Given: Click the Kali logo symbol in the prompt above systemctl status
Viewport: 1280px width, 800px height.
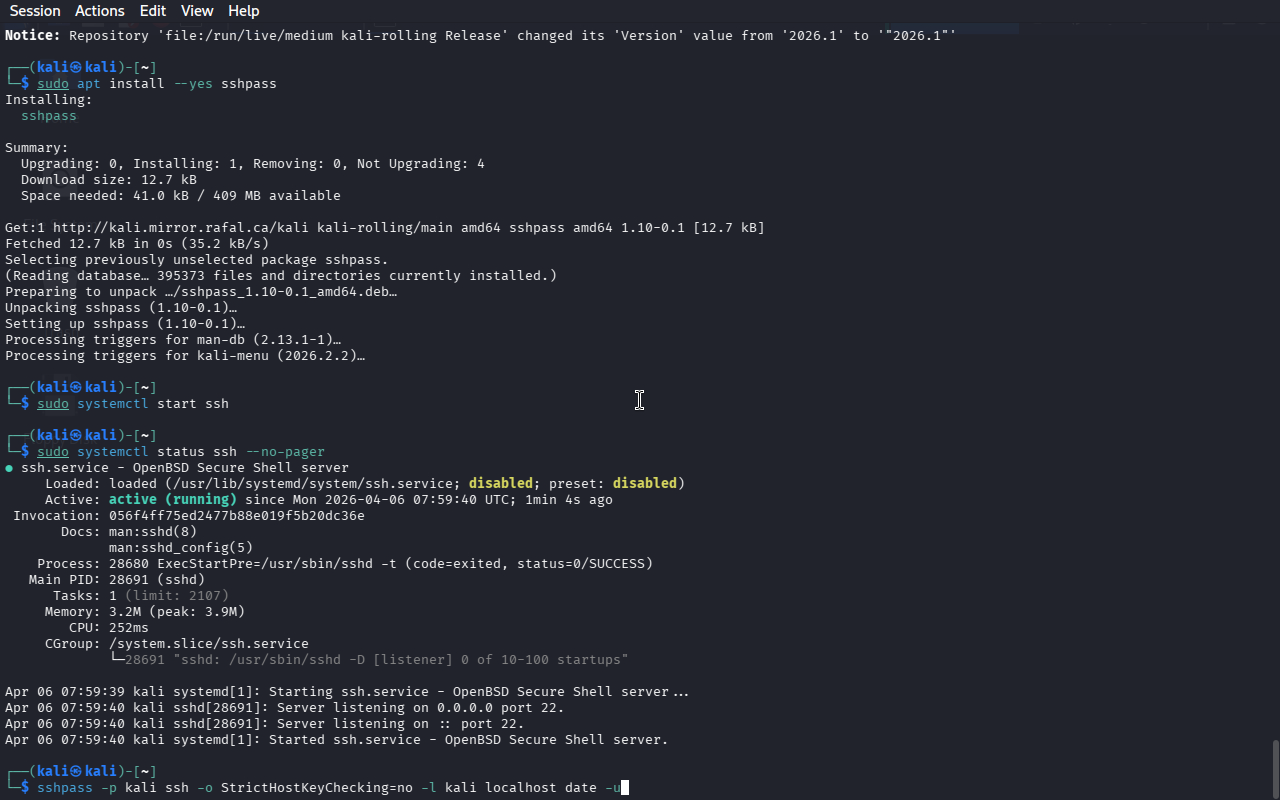Looking at the screenshot, I should pyautogui.click(x=77, y=436).
